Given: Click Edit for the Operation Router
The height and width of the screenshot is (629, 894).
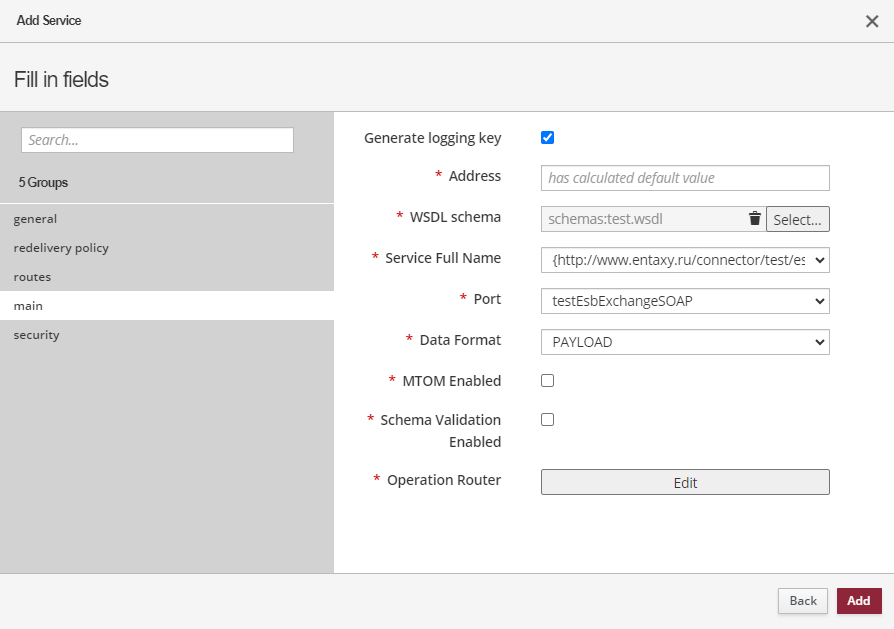Looking at the screenshot, I should (x=684, y=482).
